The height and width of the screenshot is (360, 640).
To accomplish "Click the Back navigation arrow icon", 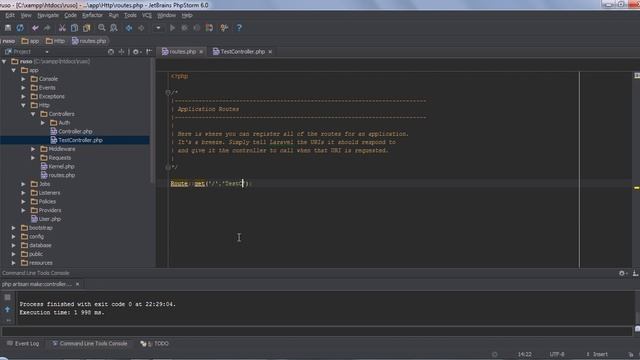I will pos(129,28).
